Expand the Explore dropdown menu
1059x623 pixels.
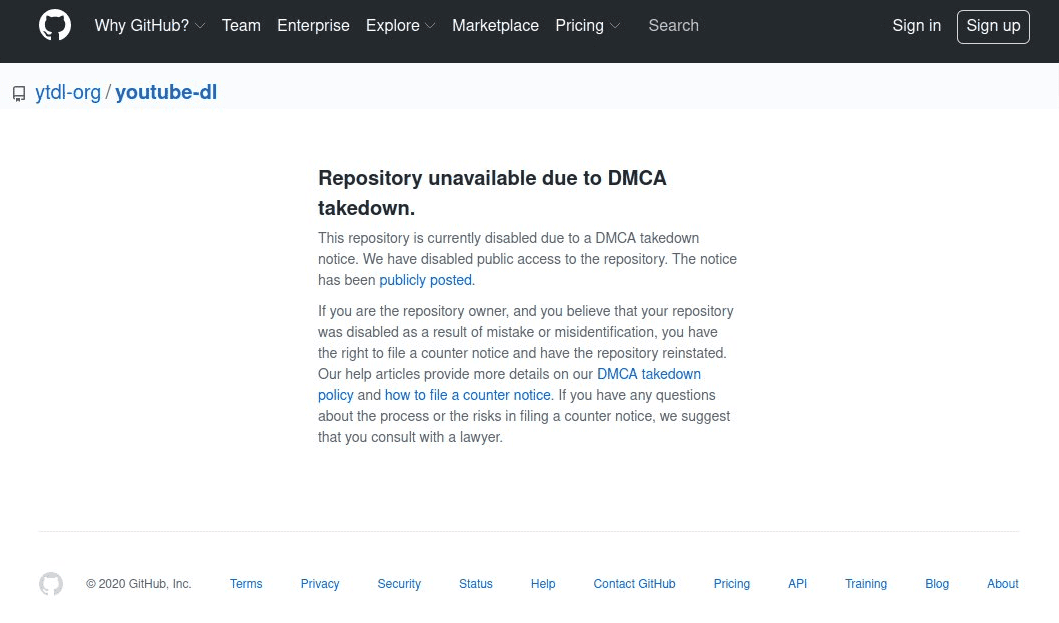(x=400, y=26)
